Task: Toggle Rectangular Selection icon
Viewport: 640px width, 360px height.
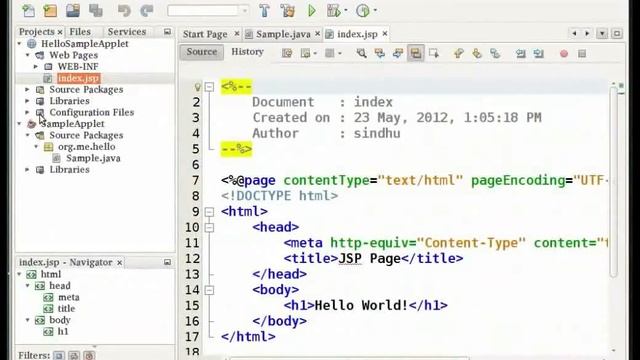Action: point(434,53)
